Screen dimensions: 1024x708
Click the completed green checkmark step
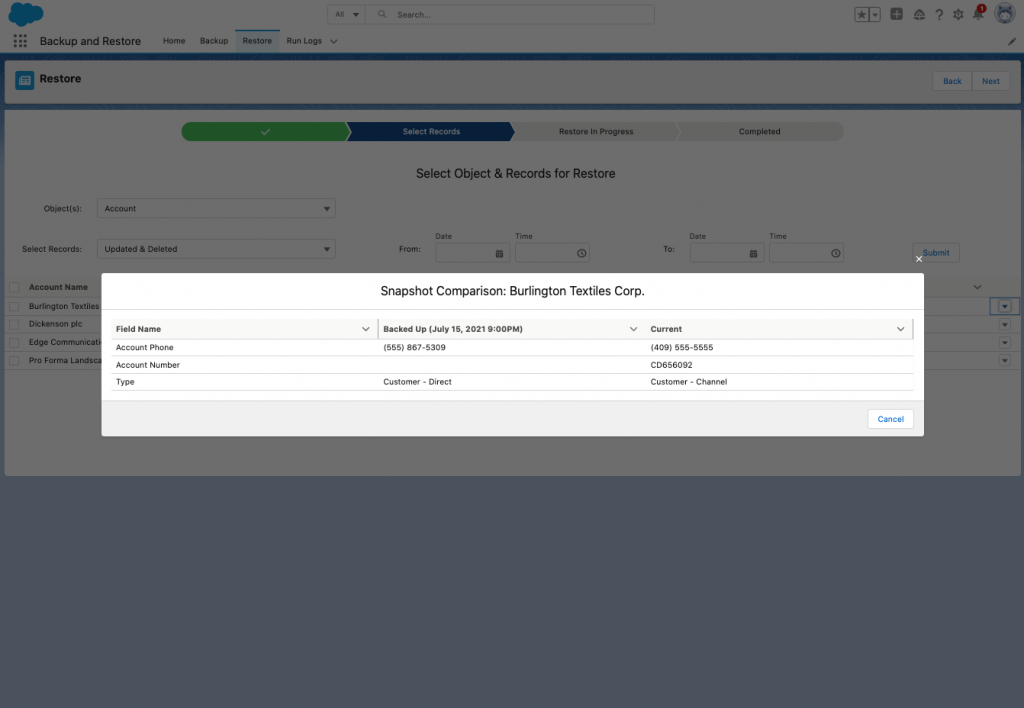point(265,131)
